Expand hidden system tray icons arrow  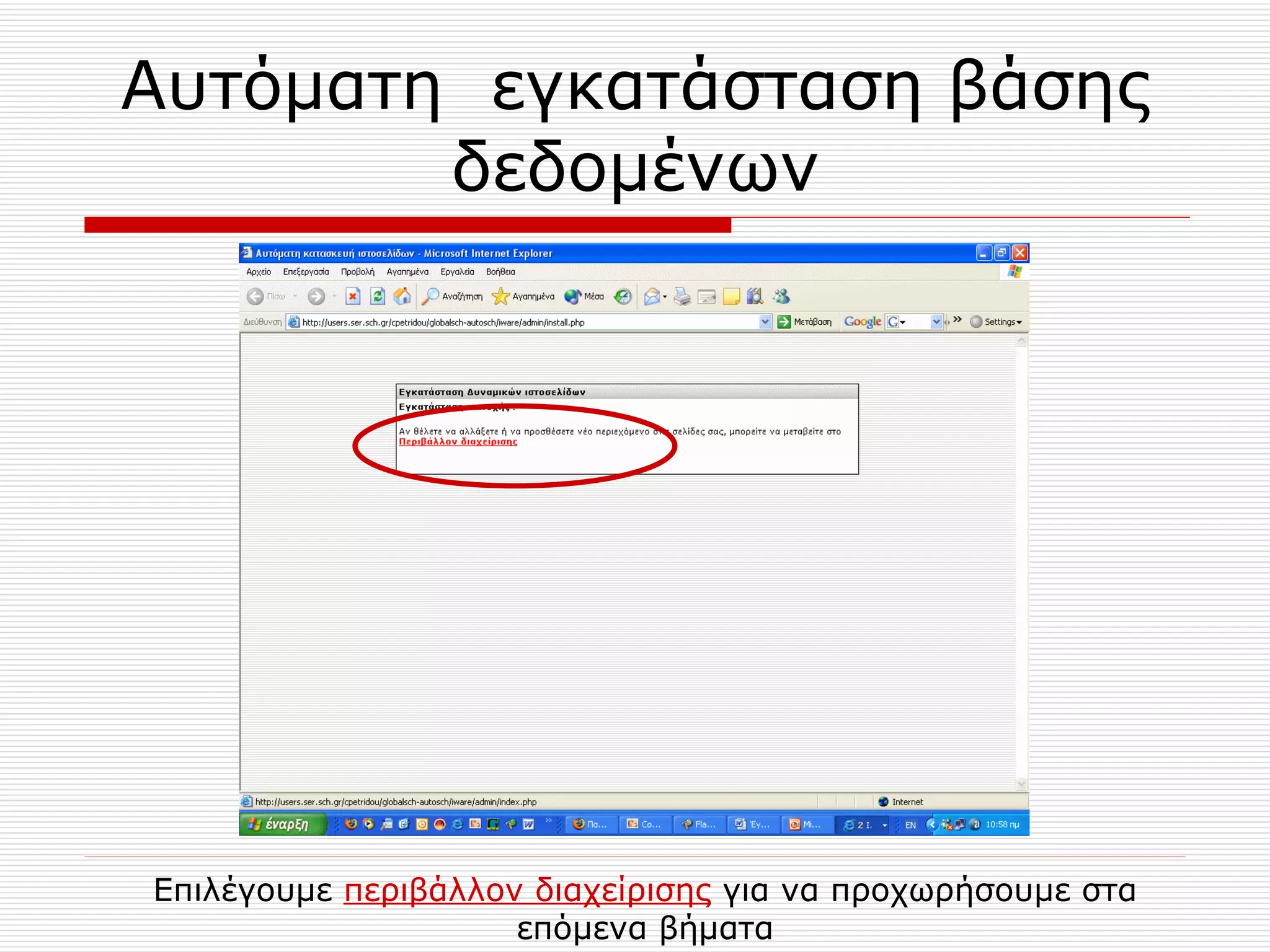[x=931, y=824]
